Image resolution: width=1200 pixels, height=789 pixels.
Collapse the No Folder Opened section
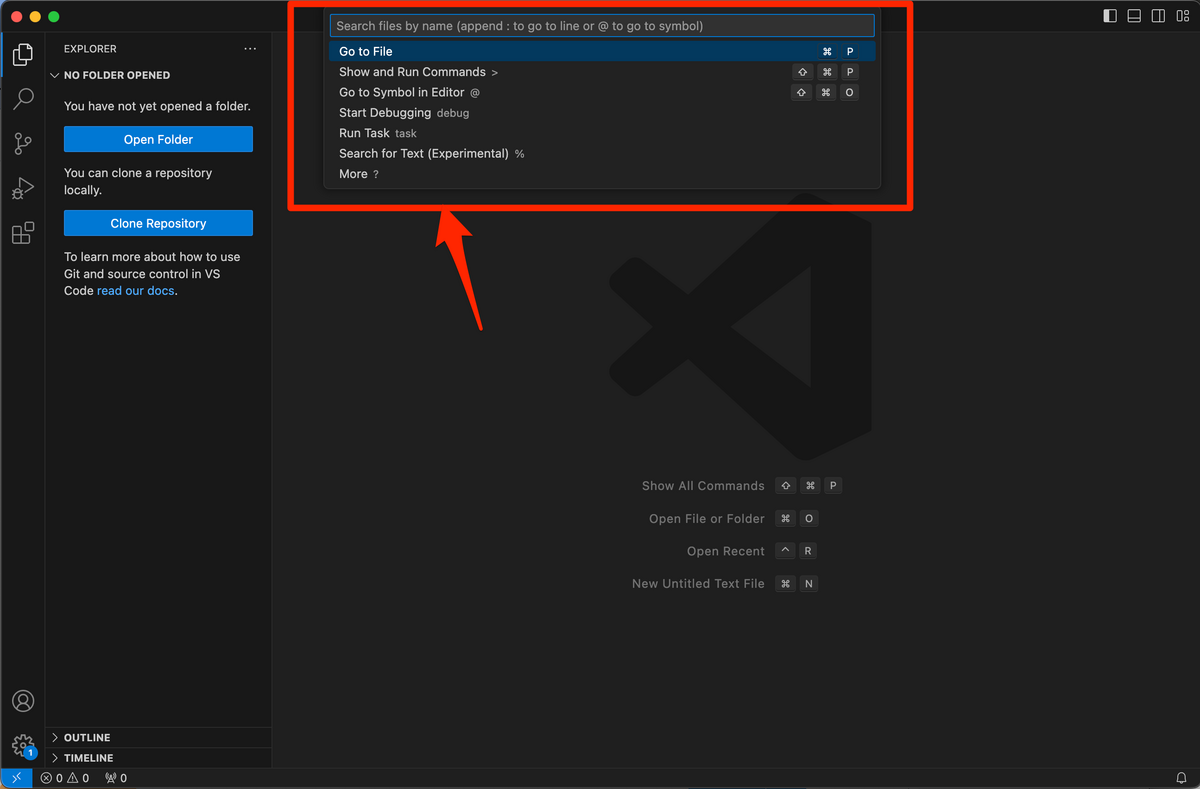pyautogui.click(x=159, y=75)
